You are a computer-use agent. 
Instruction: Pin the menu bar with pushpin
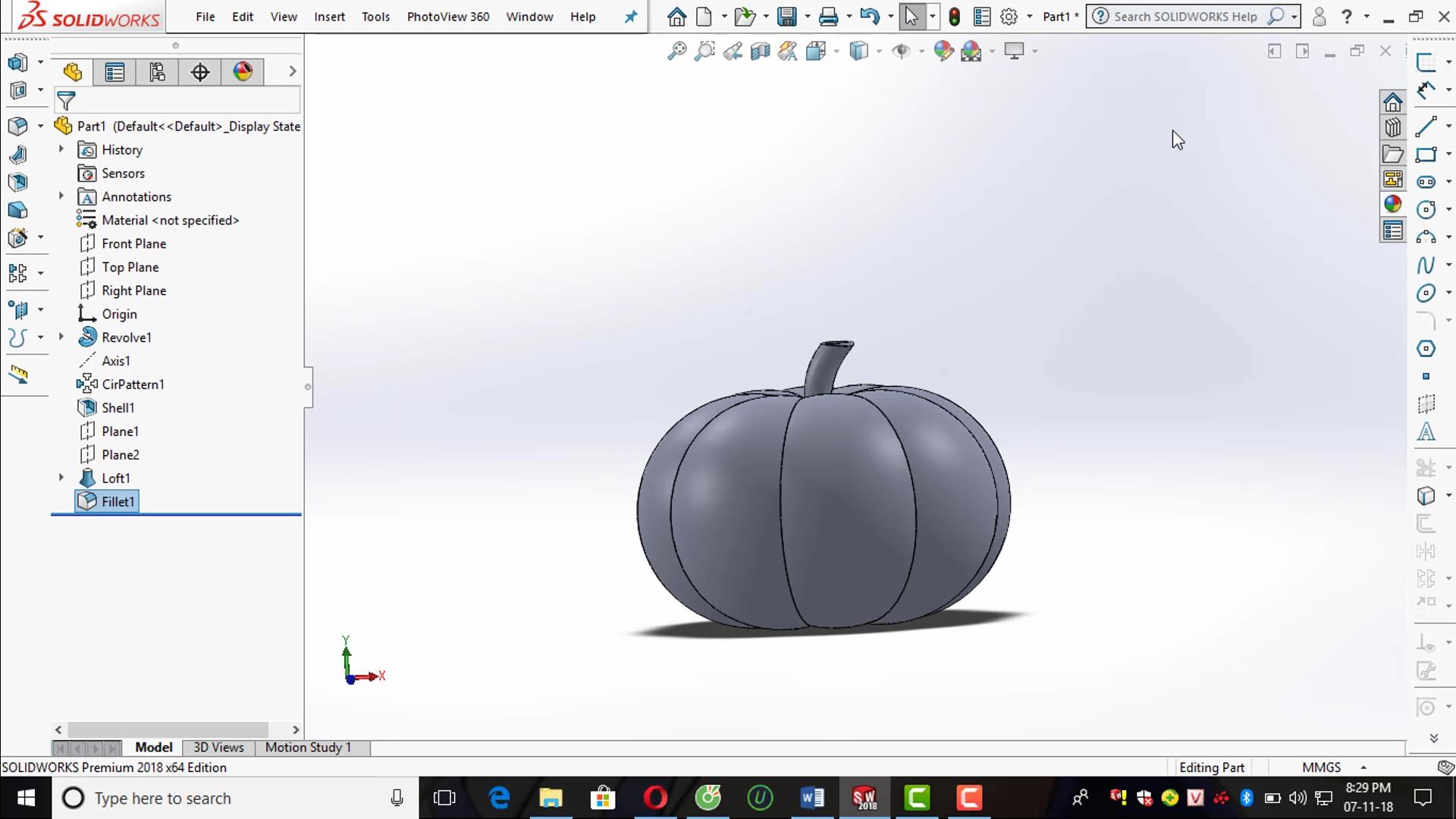click(630, 17)
